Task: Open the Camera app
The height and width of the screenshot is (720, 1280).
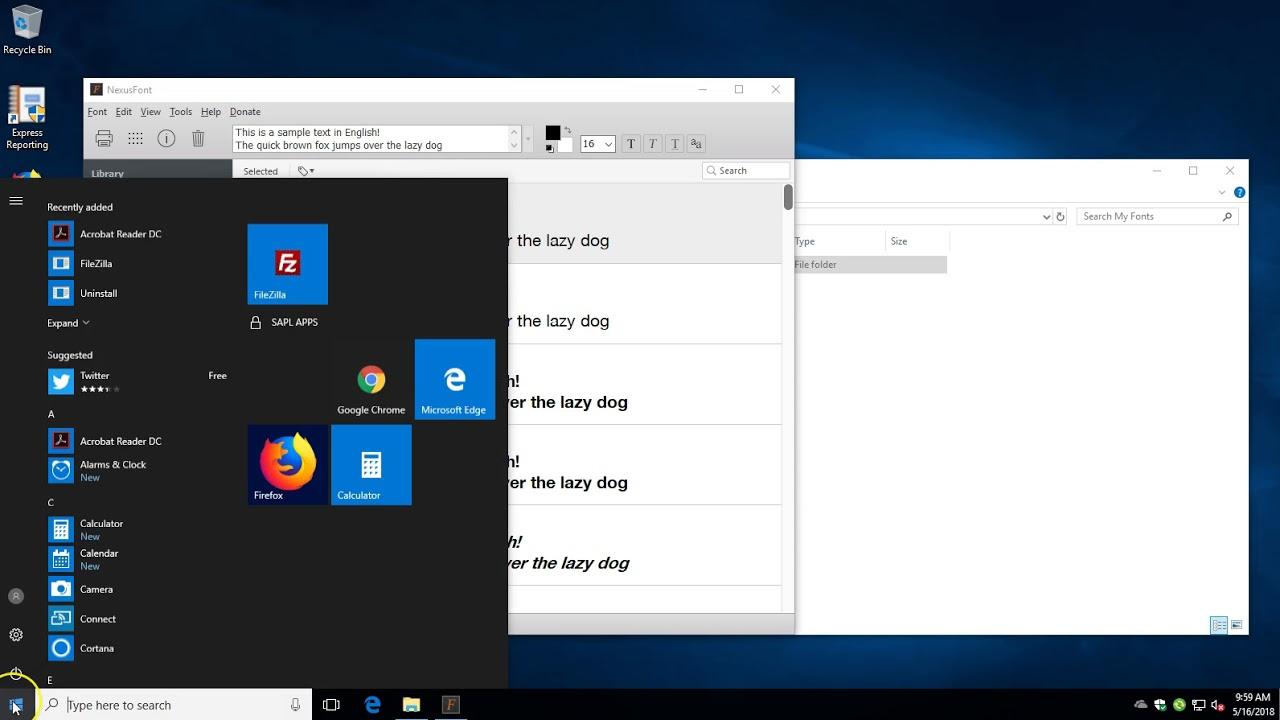Action: [x=138, y=589]
